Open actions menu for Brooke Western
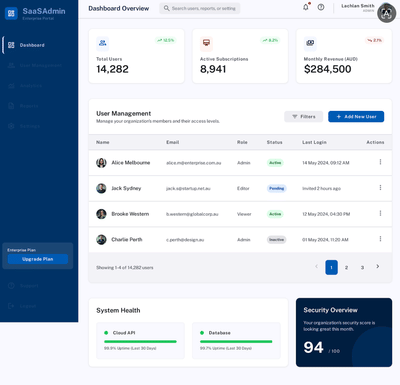Image resolution: width=400 pixels, height=385 pixels. 380,213
